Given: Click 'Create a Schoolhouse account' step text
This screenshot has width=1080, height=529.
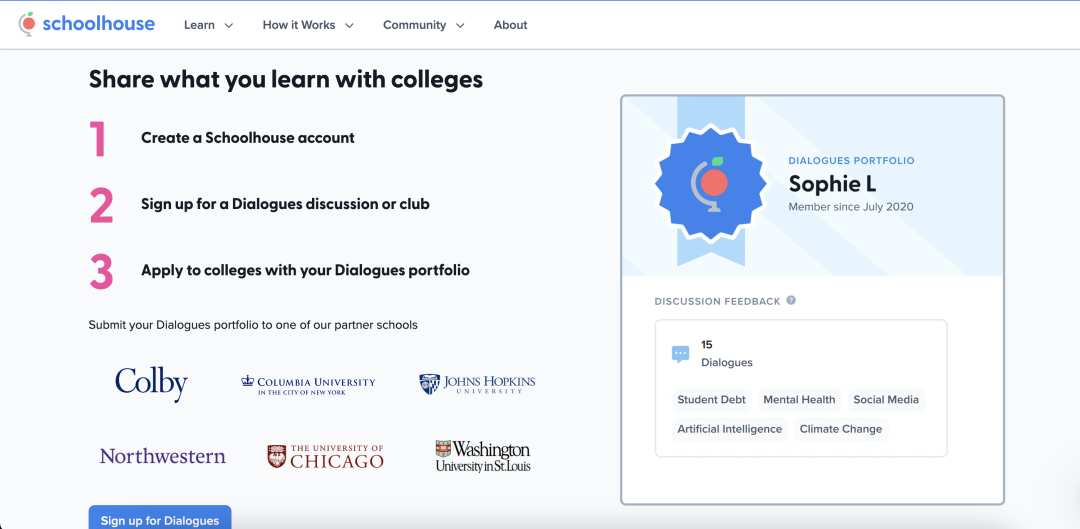Looking at the screenshot, I should coord(248,138).
